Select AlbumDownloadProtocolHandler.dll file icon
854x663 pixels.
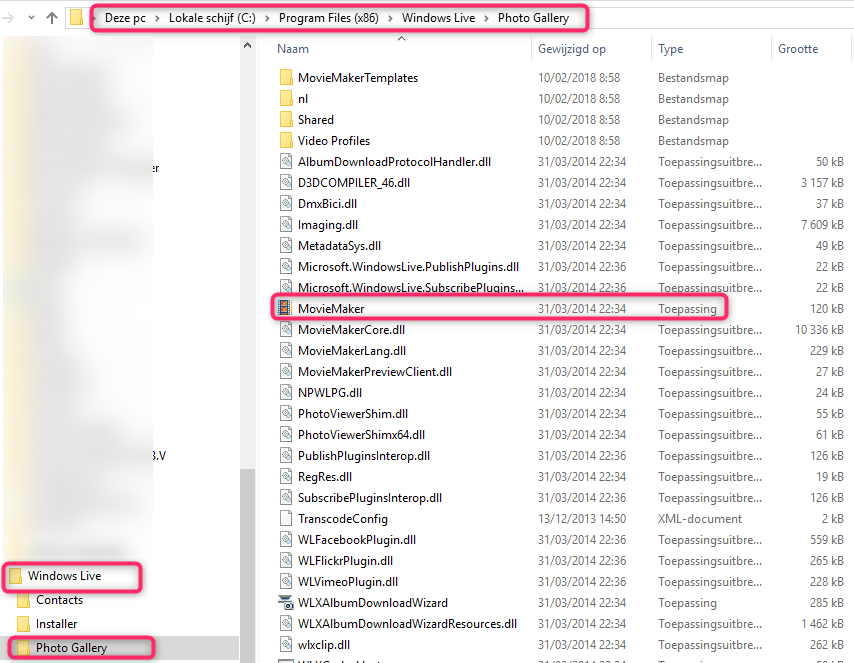(x=286, y=161)
